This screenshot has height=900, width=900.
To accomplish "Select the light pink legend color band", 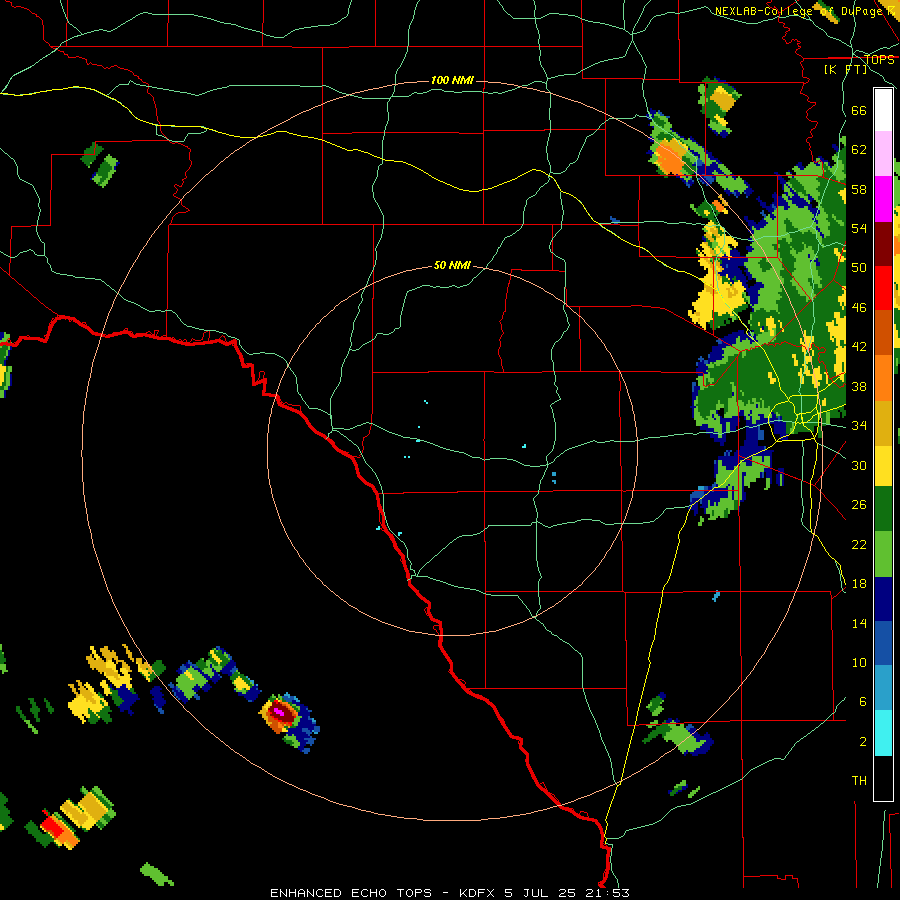I will [883, 154].
